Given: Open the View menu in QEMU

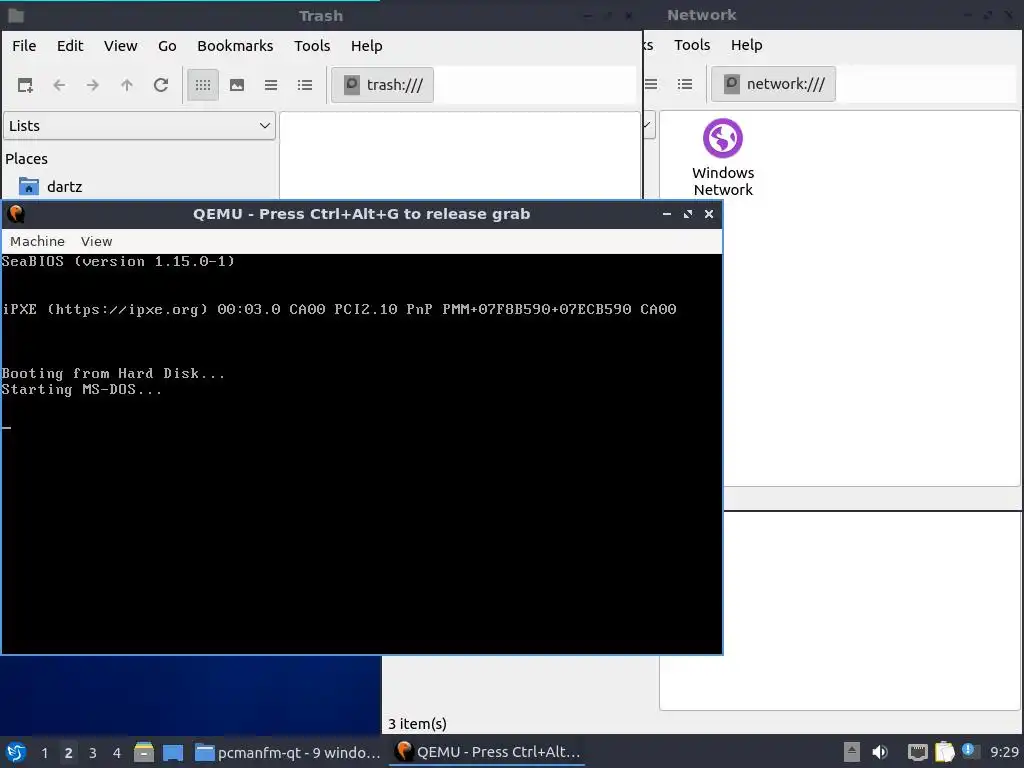Looking at the screenshot, I should [97, 241].
